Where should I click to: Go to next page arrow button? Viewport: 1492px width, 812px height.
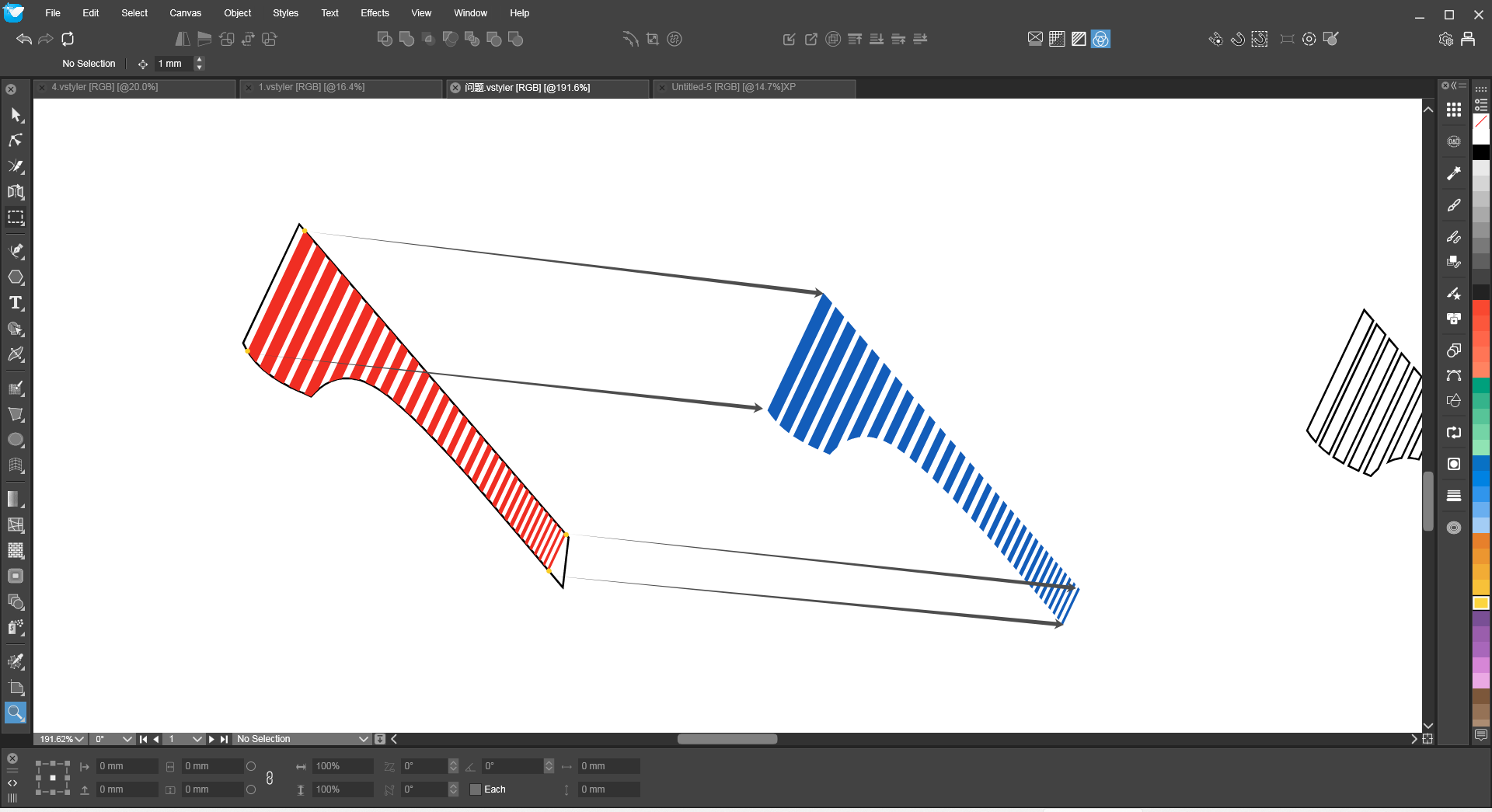[211, 739]
